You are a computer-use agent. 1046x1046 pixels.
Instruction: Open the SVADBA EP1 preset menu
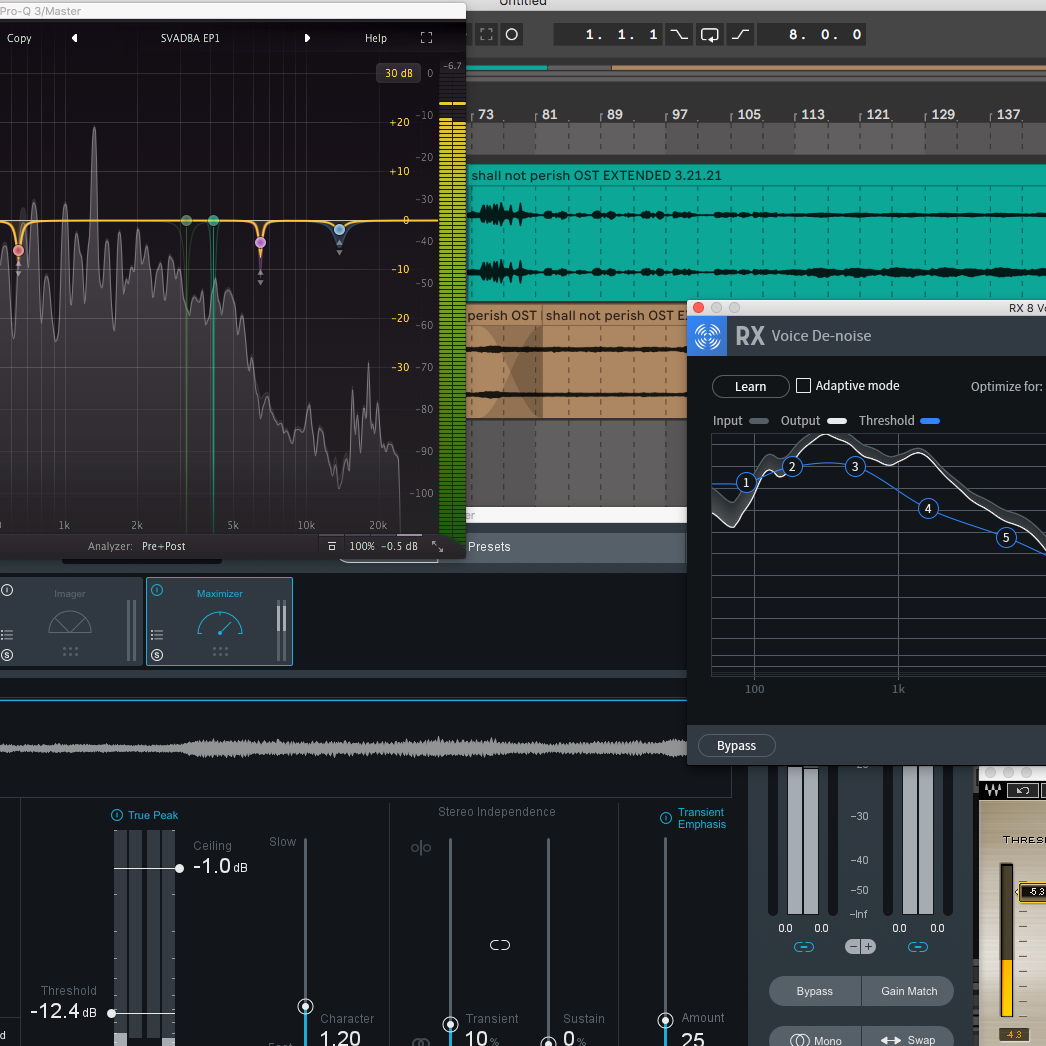coord(190,38)
